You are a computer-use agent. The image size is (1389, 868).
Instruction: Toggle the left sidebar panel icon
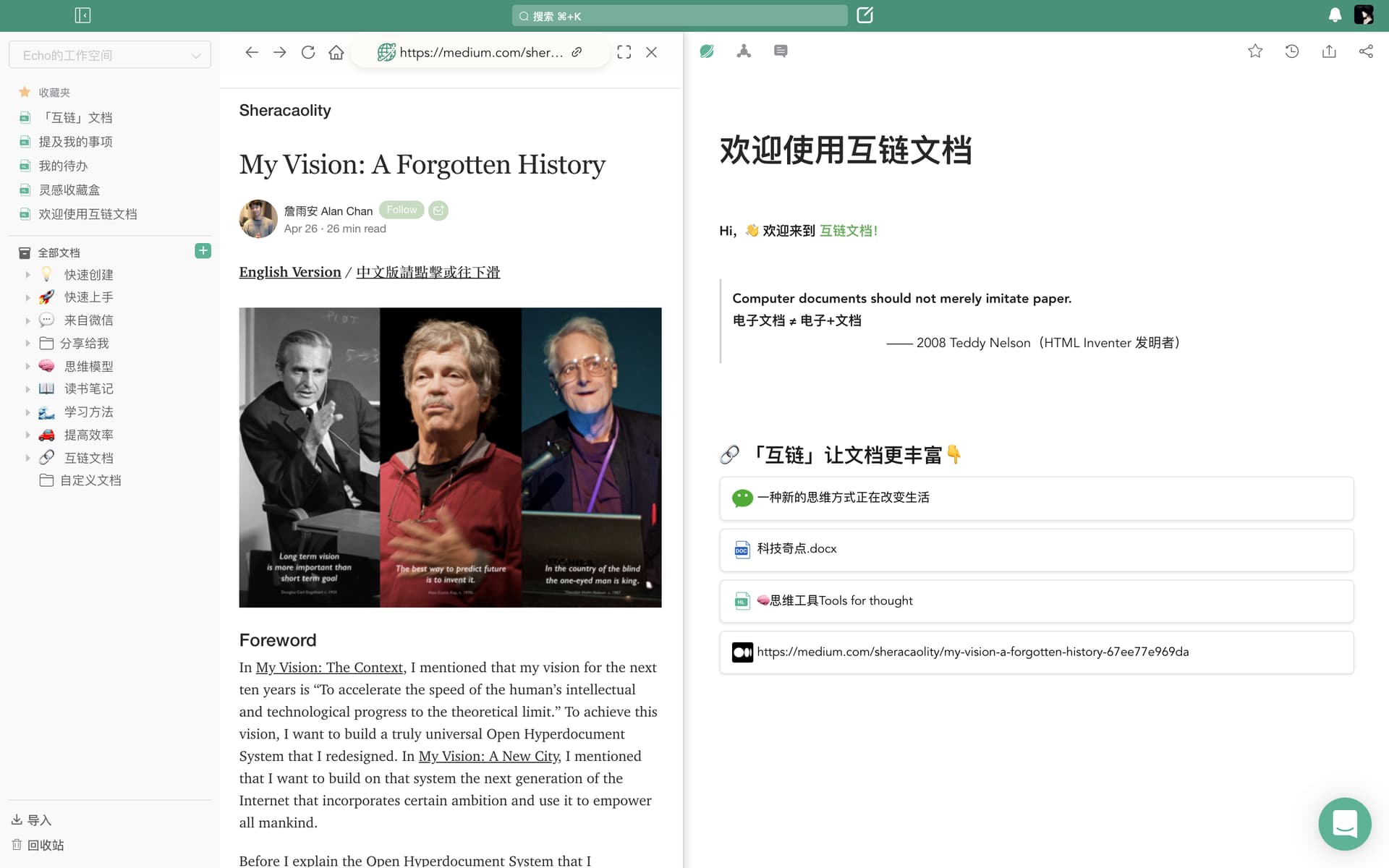tap(82, 15)
